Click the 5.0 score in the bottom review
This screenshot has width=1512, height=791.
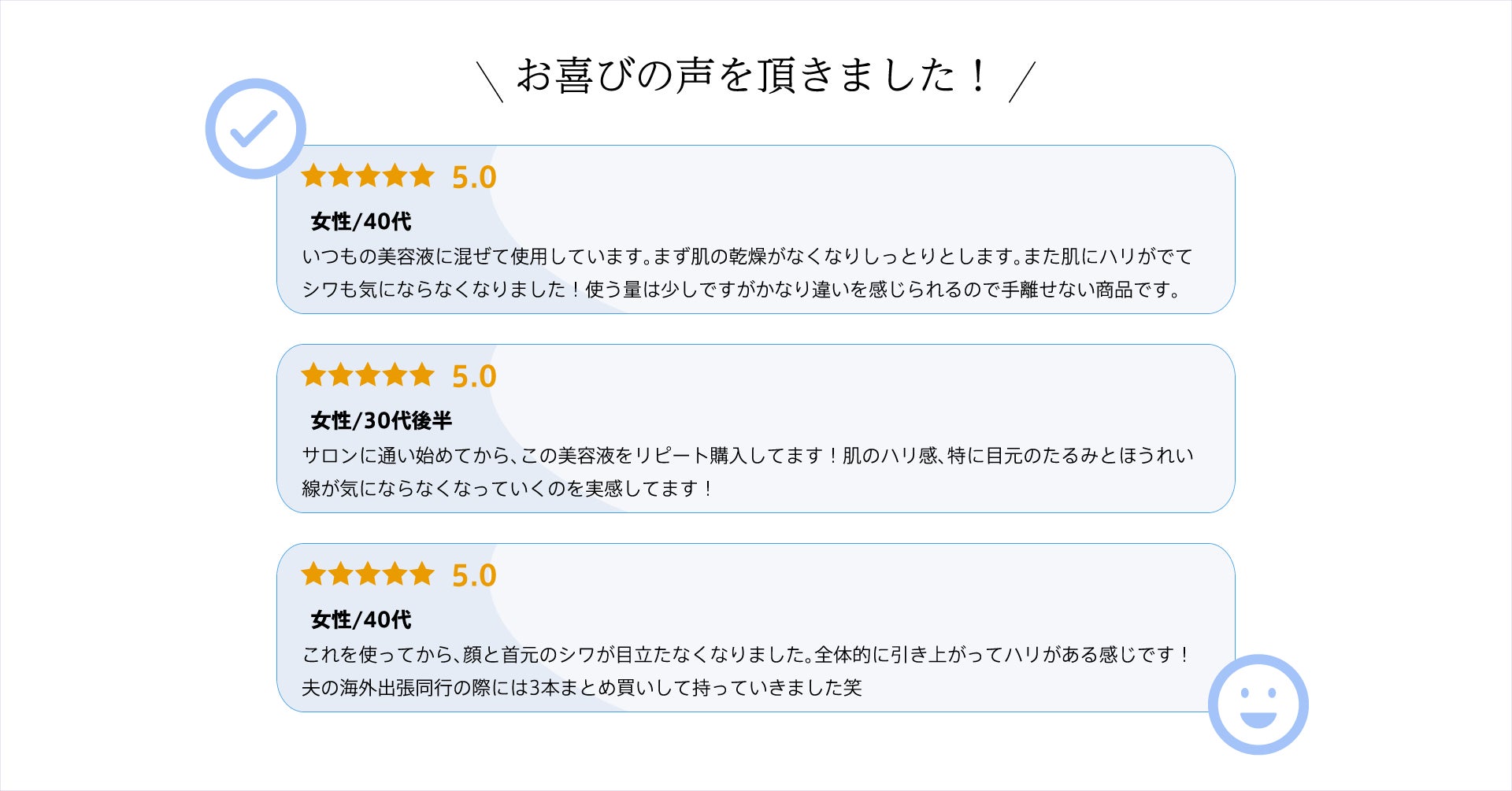coord(474,576)
